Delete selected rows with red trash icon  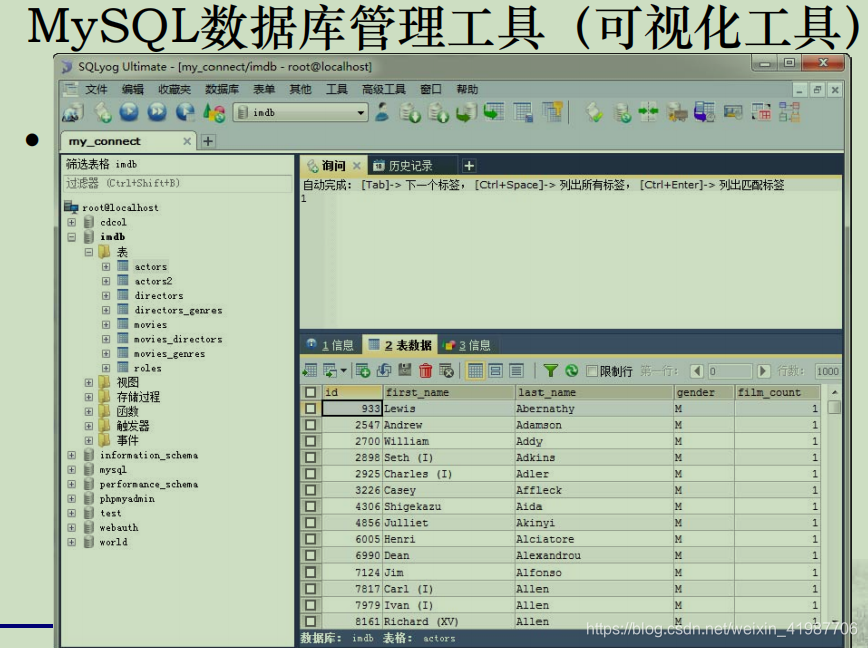coord(425,370)
